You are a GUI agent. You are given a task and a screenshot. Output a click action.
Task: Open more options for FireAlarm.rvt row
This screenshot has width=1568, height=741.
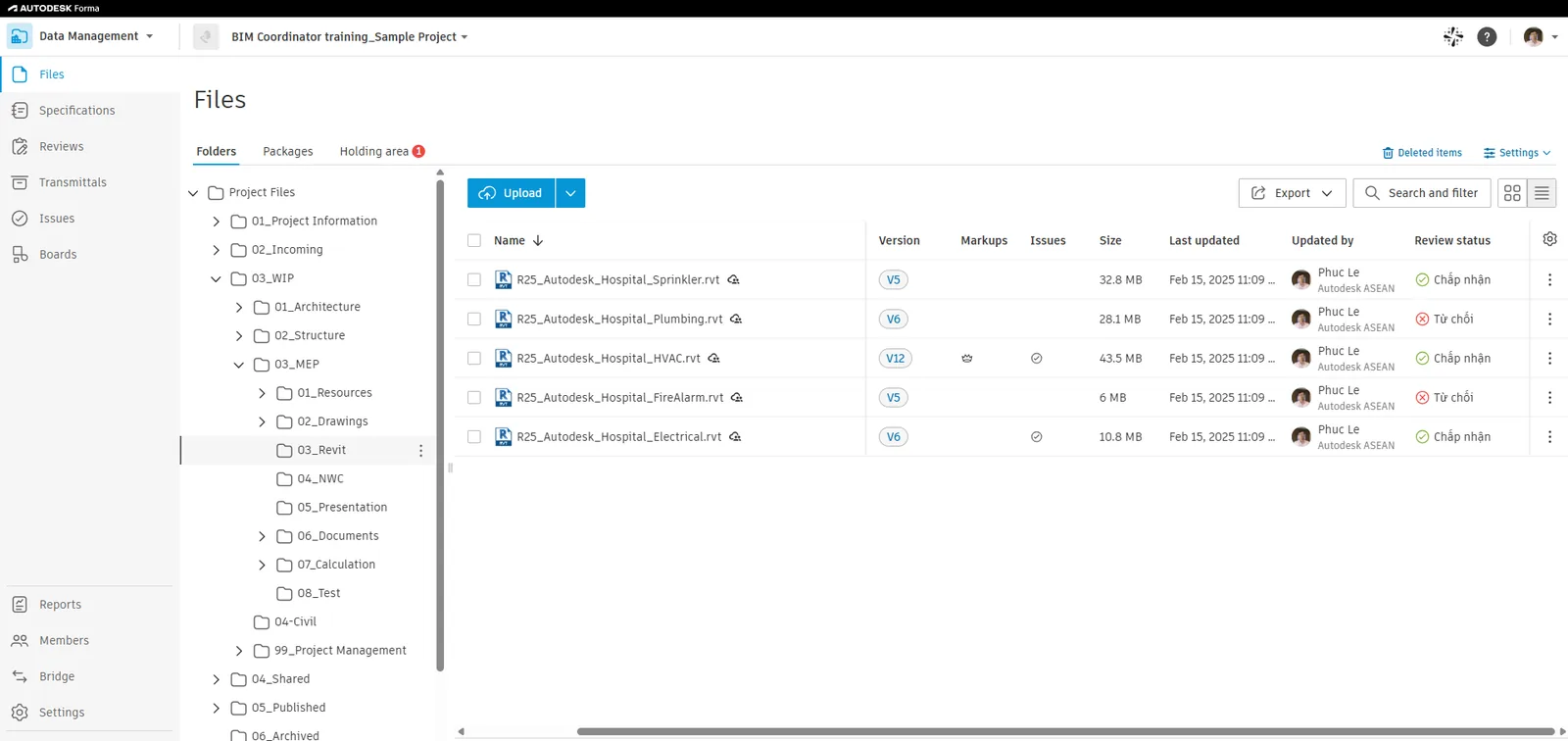1549,397
